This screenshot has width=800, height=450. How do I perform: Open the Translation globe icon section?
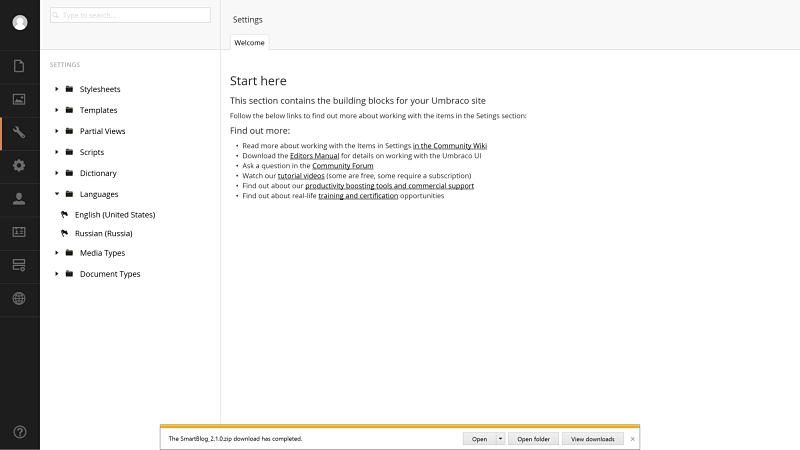point(19,297)
